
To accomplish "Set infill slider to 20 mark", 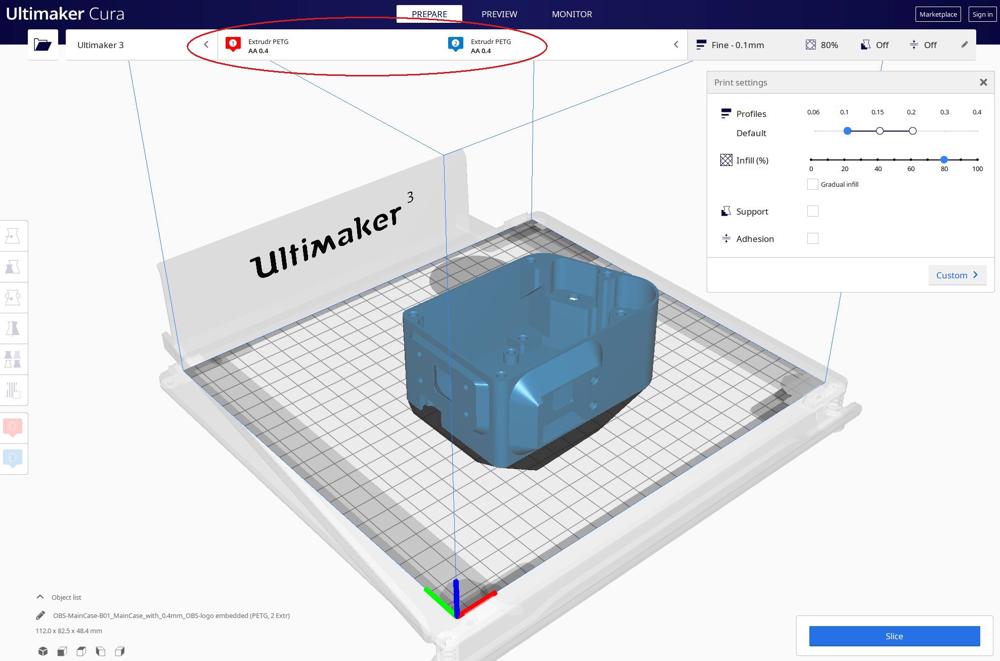I will tap(844, 160).
